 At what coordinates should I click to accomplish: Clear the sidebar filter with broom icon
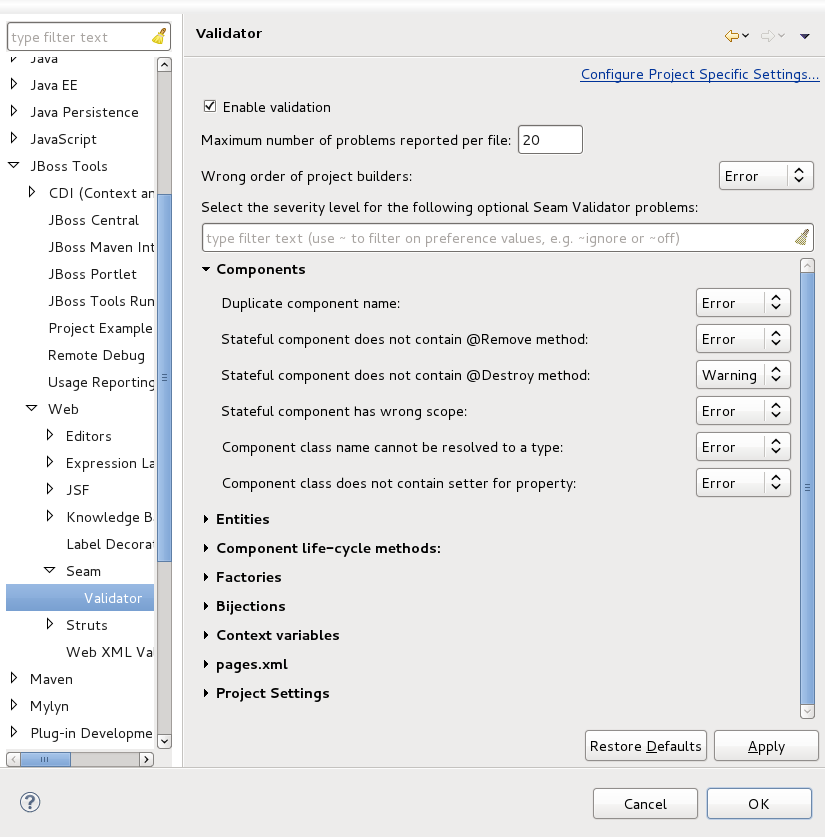159,37
